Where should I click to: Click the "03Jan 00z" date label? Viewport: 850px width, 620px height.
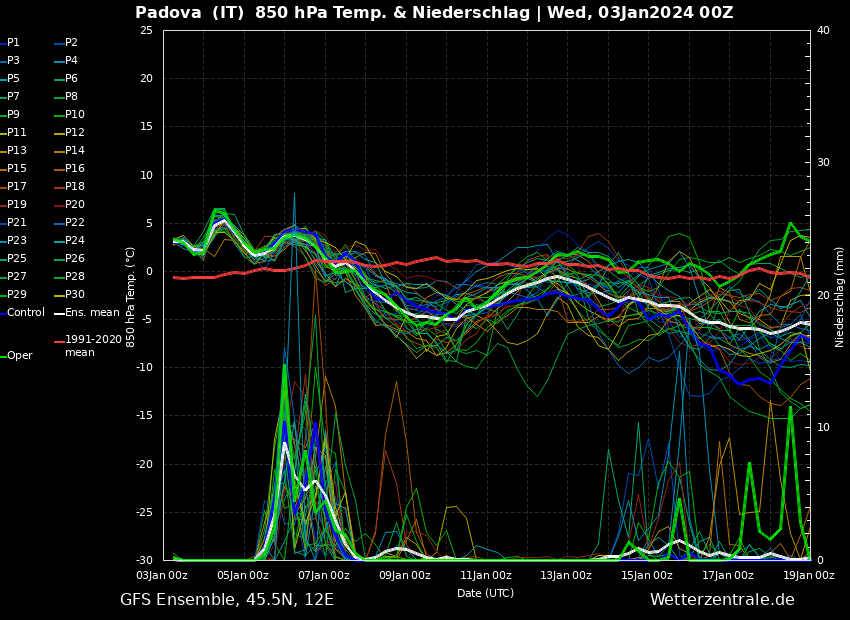(162, 576)
